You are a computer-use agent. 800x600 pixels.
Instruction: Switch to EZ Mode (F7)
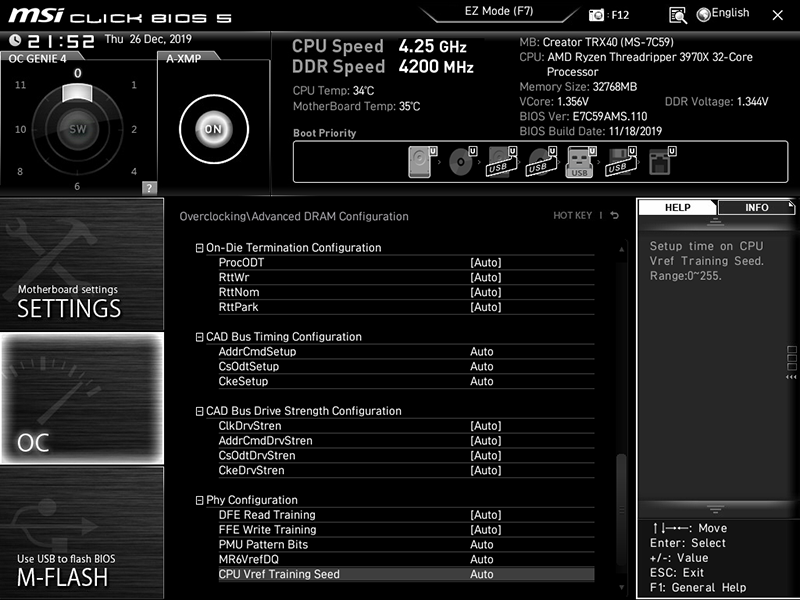pyautogui.click(x=499, y=11)
